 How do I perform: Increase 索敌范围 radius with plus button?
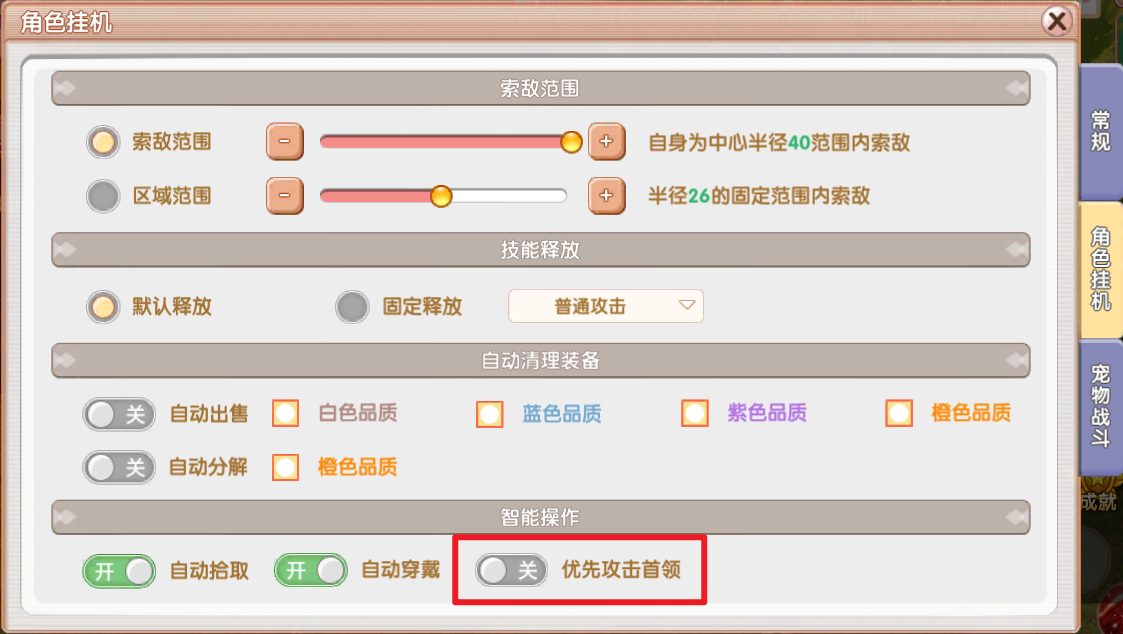606,142
